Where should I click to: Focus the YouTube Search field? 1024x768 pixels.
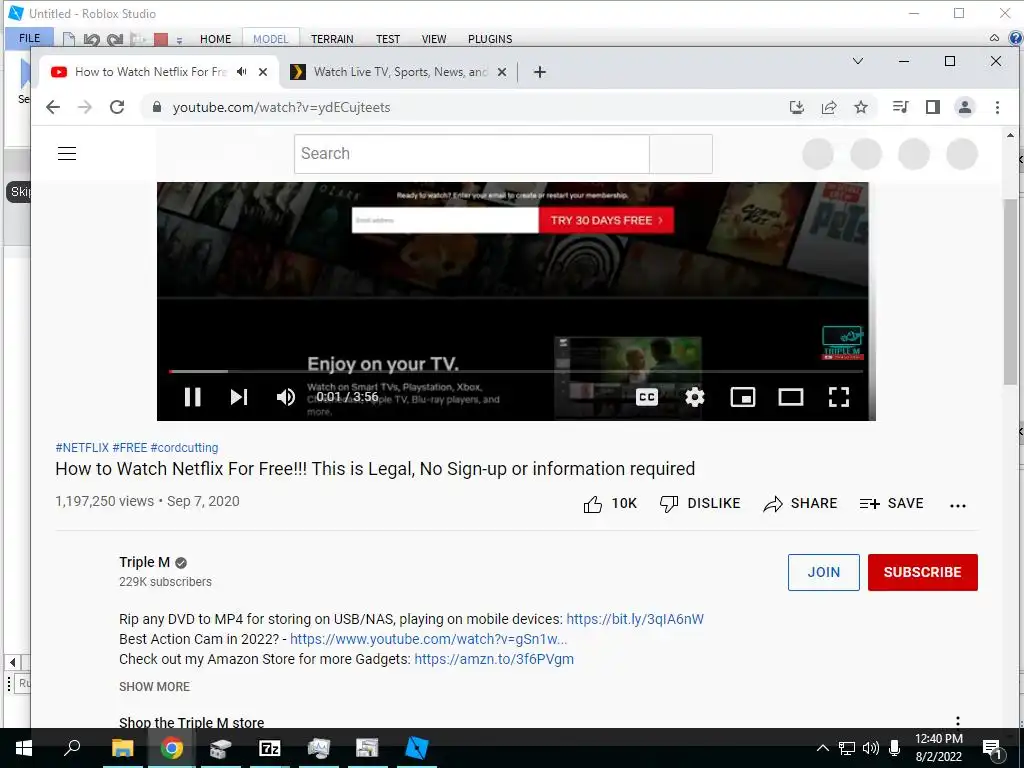click(472, 153)
